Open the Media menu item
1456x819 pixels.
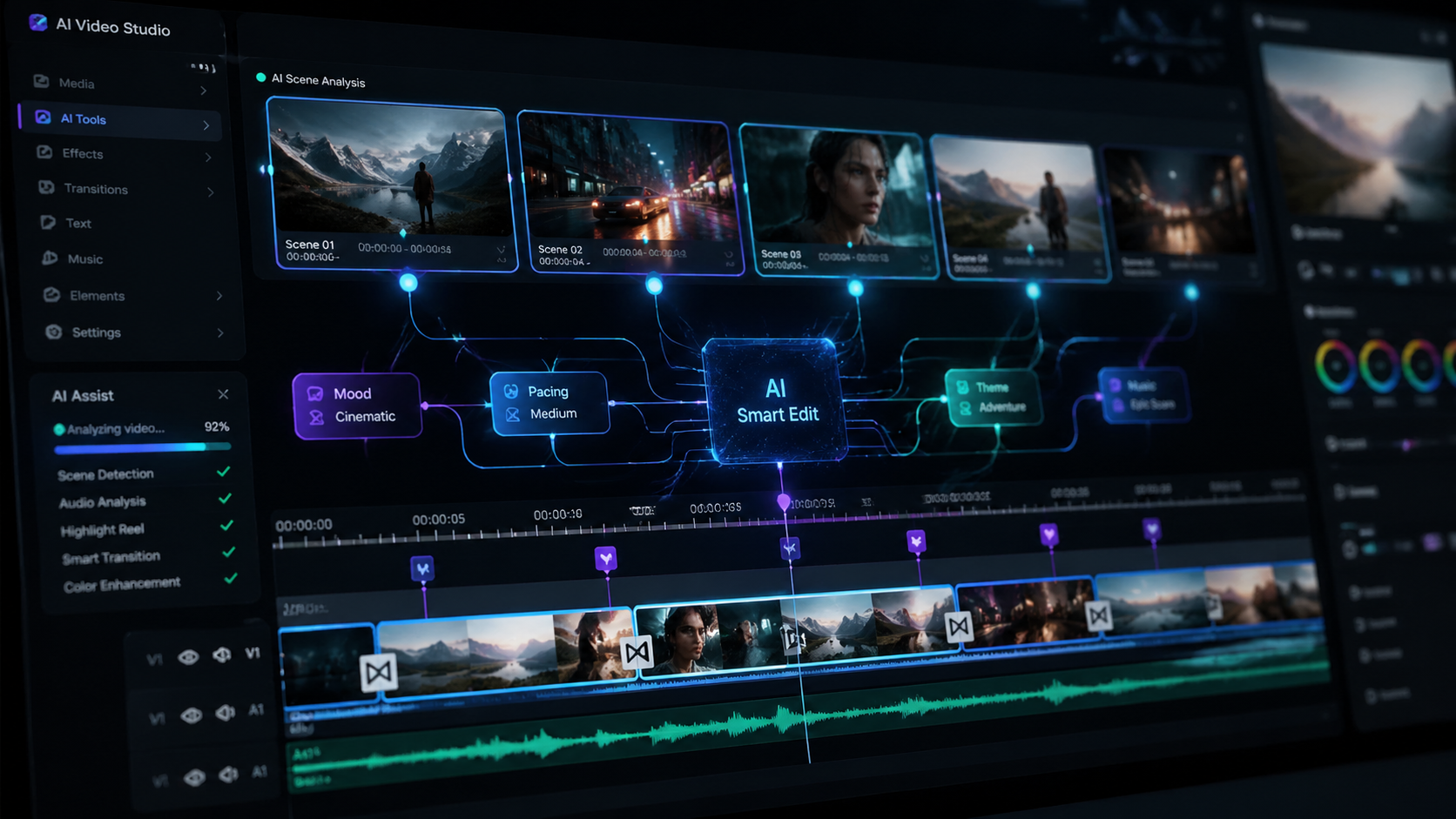[x=120, y=84]
